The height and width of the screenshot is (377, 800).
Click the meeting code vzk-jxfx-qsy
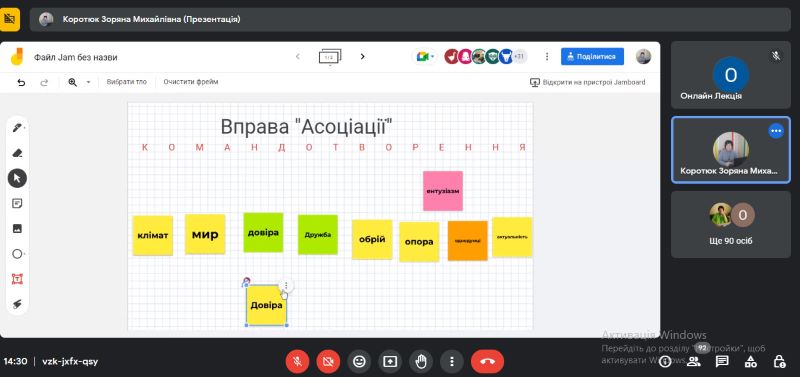70,362
